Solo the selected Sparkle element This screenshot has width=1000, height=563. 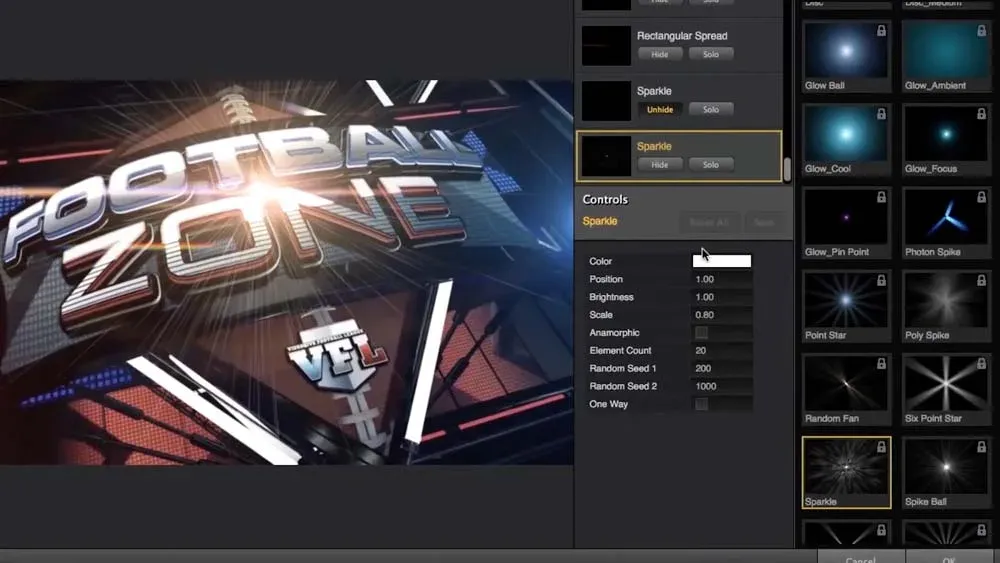[x=710, y=165]
